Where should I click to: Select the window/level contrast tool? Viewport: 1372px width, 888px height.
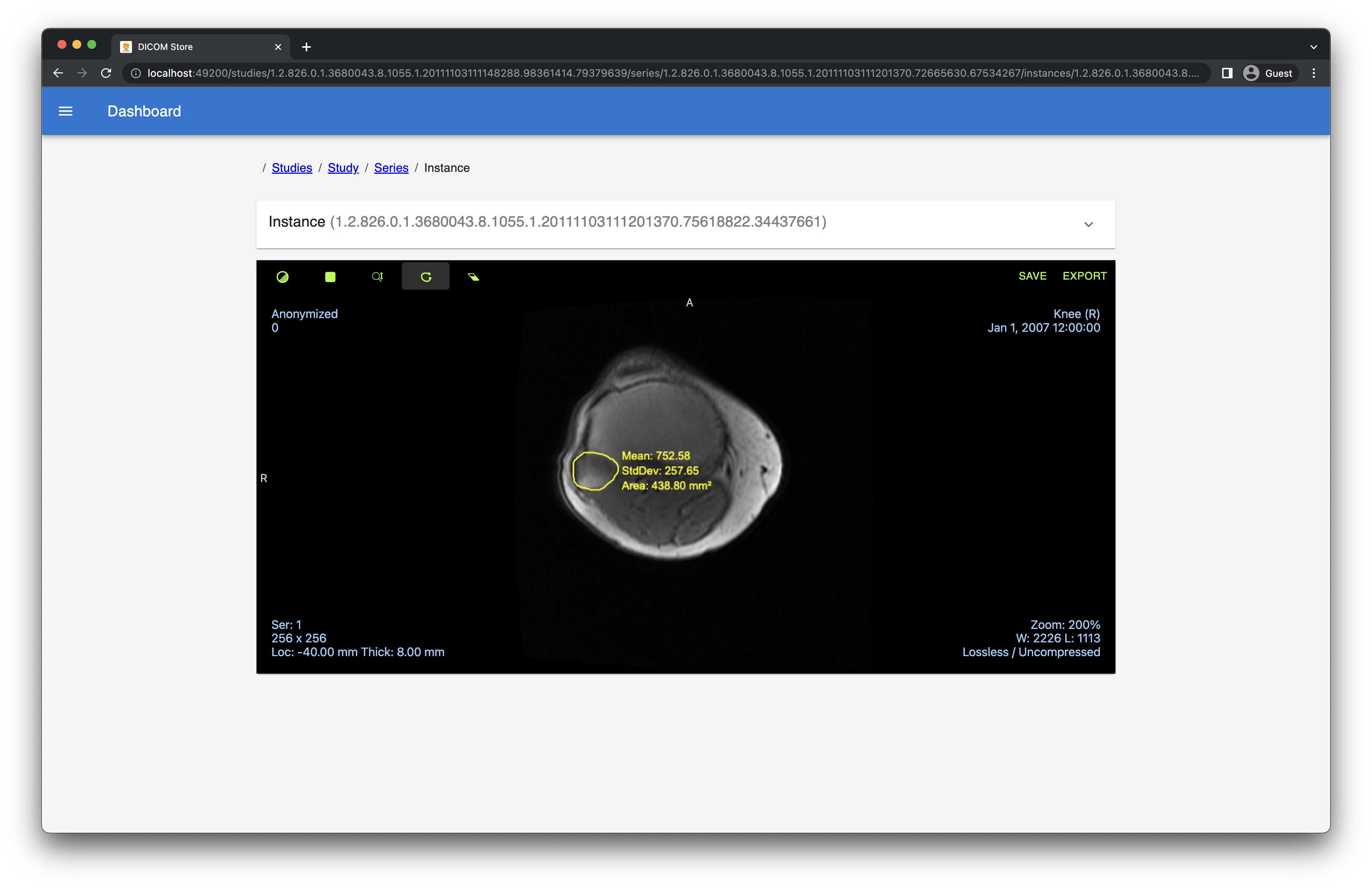283,277
